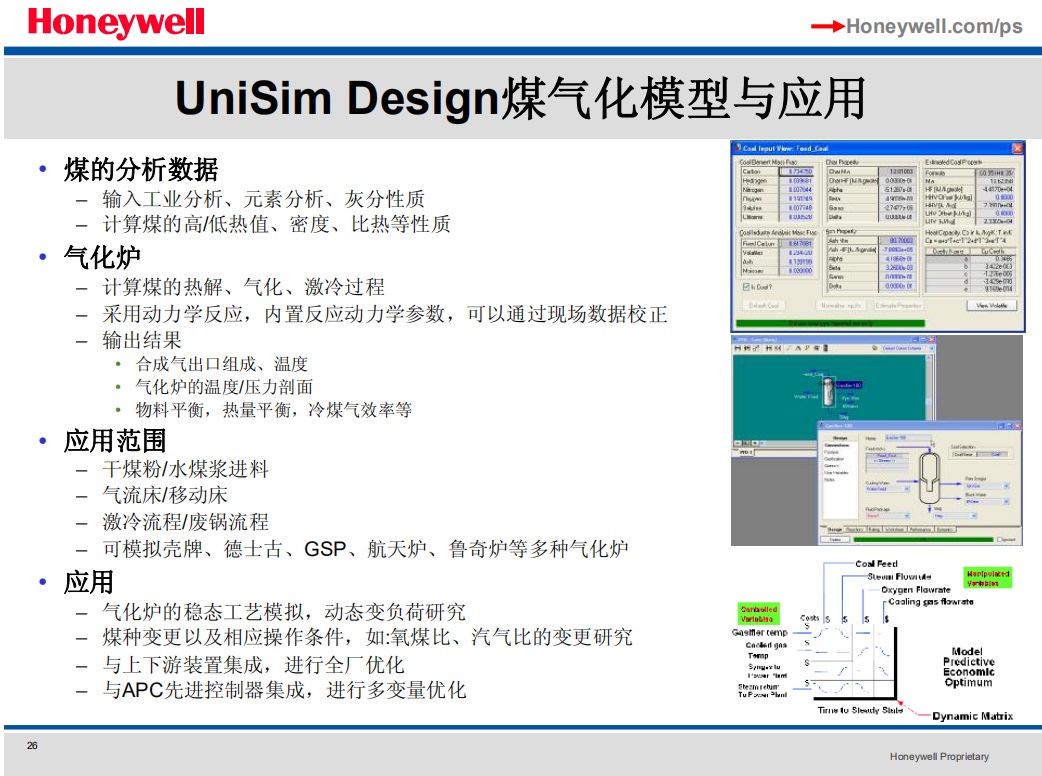Open the Slag stream dropdown

point(974,516)
